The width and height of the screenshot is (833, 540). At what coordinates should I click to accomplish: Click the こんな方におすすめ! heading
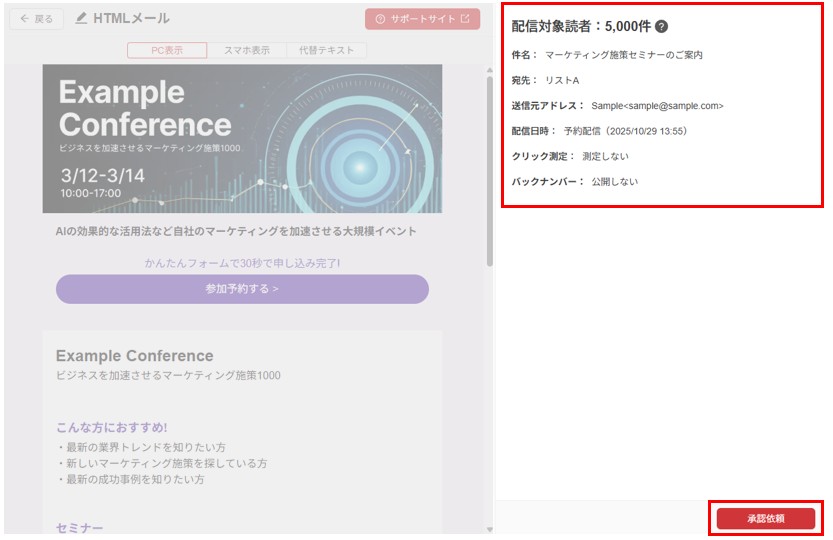tap(111, 427)
